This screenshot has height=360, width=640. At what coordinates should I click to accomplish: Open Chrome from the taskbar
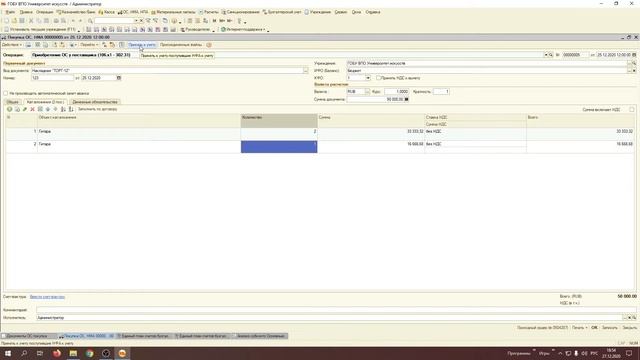click(x=89, y=353)
